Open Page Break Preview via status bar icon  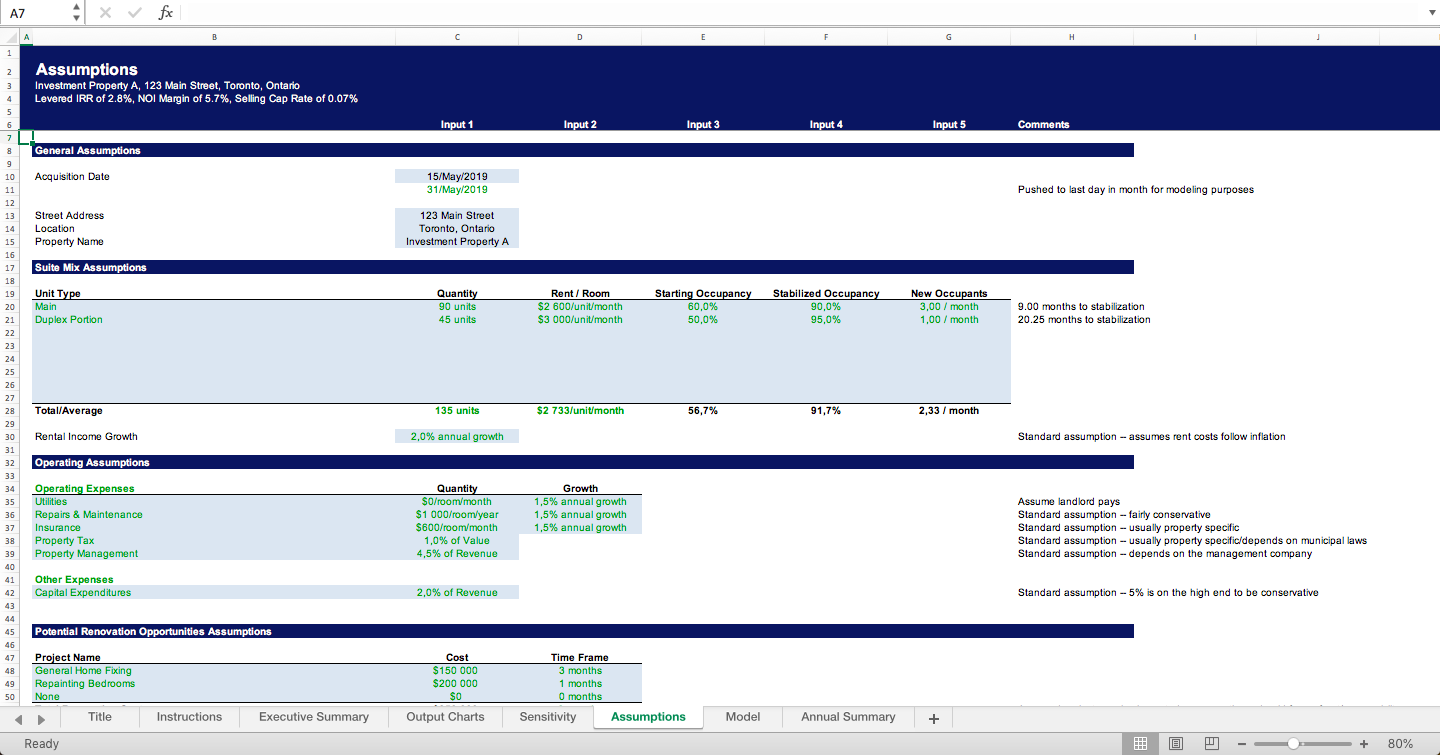tap(1211, 743)
